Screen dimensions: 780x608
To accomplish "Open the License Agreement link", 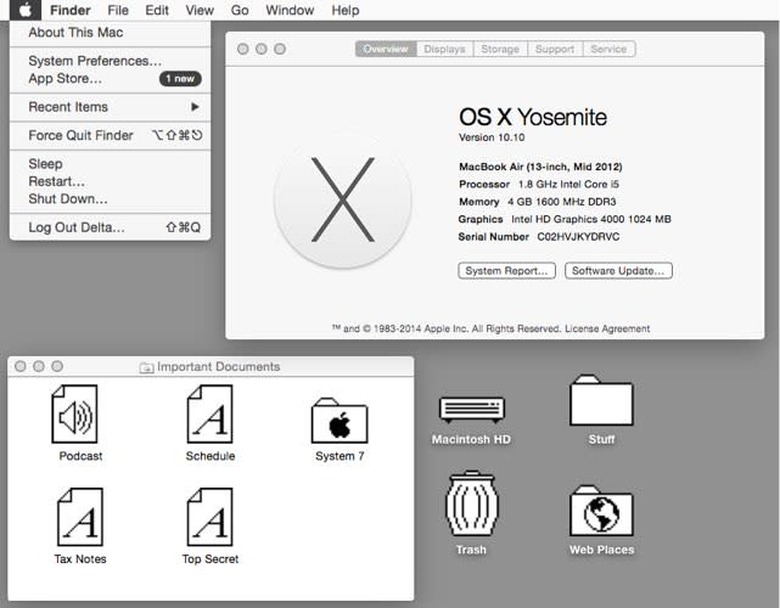I will pos(607,329).
